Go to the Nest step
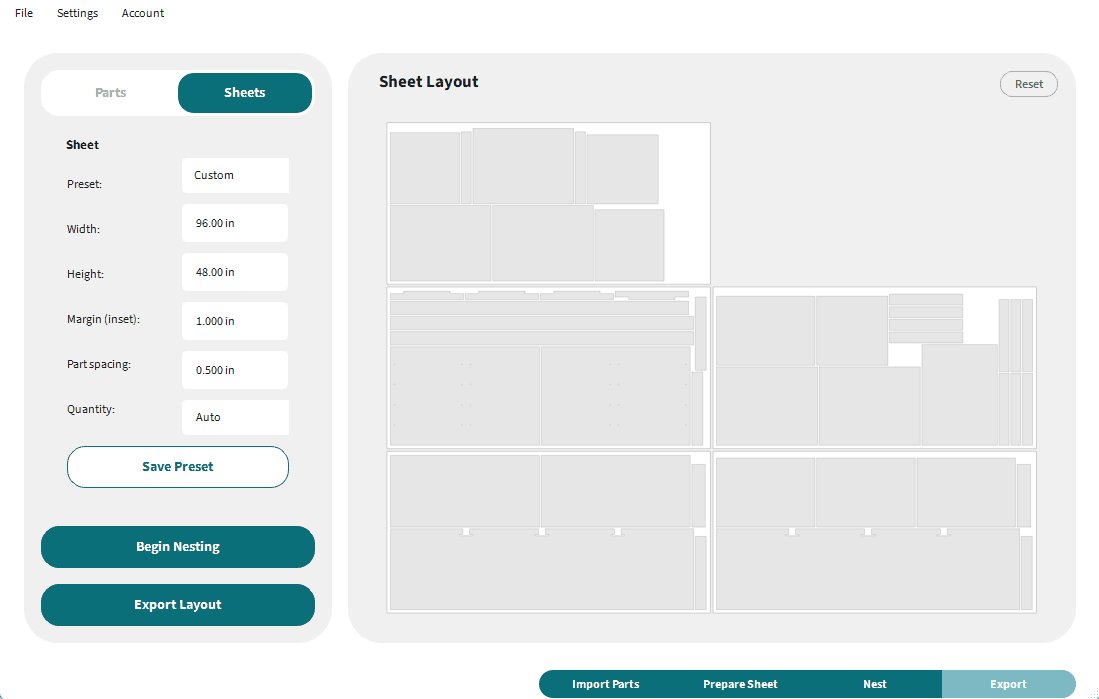The image size is (1099, 699). pos(875,684)
